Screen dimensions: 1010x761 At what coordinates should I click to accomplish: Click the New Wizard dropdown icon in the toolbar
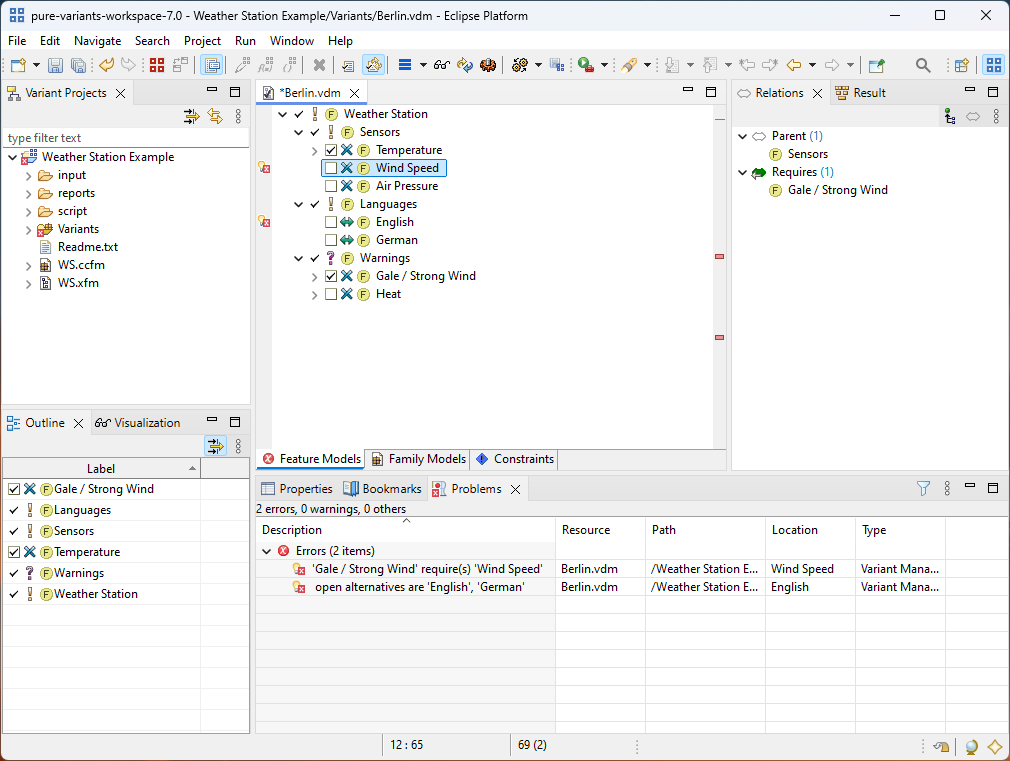[36, 64]
